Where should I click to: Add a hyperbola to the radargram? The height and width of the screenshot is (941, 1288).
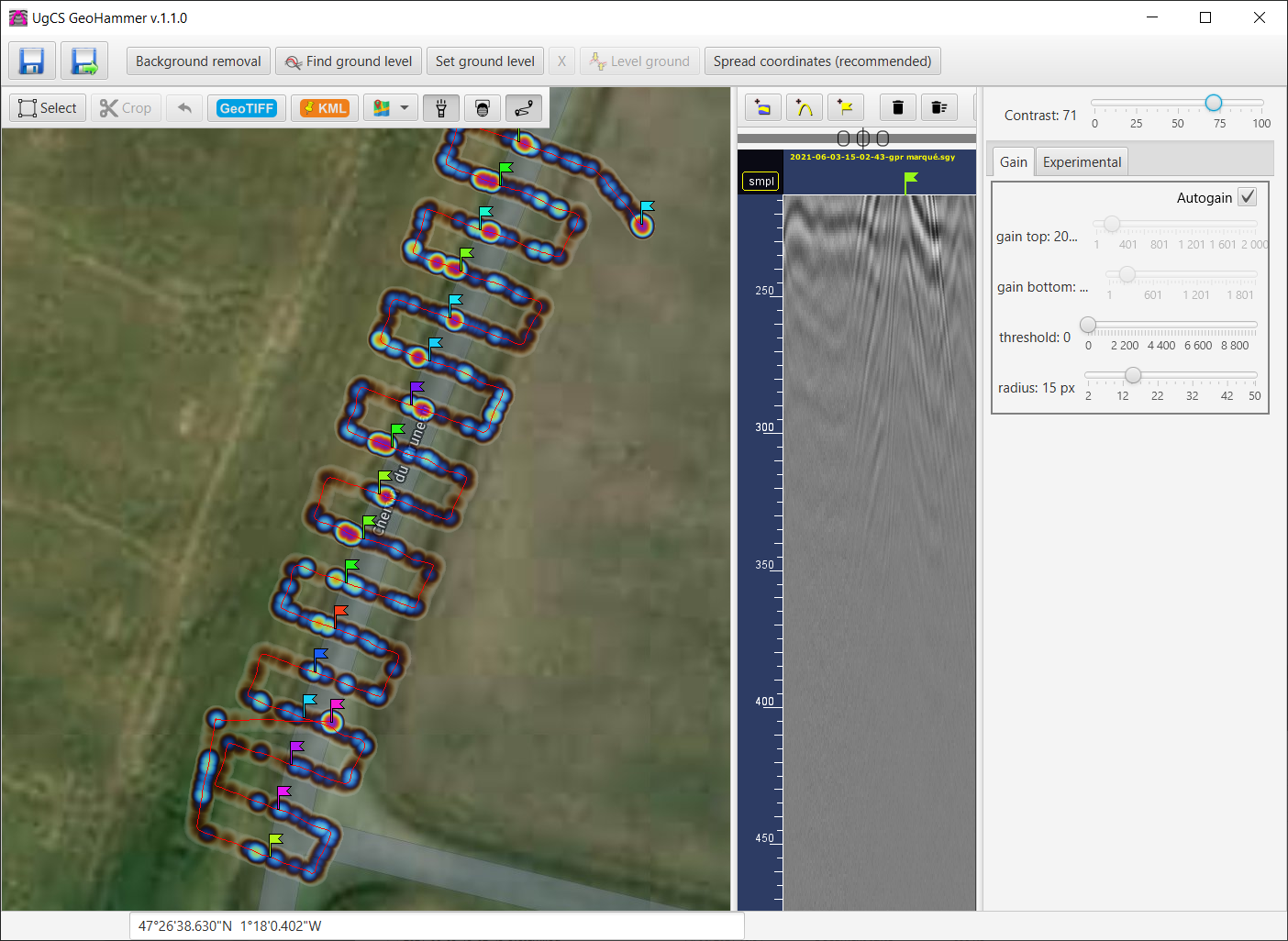coord(804,108)
